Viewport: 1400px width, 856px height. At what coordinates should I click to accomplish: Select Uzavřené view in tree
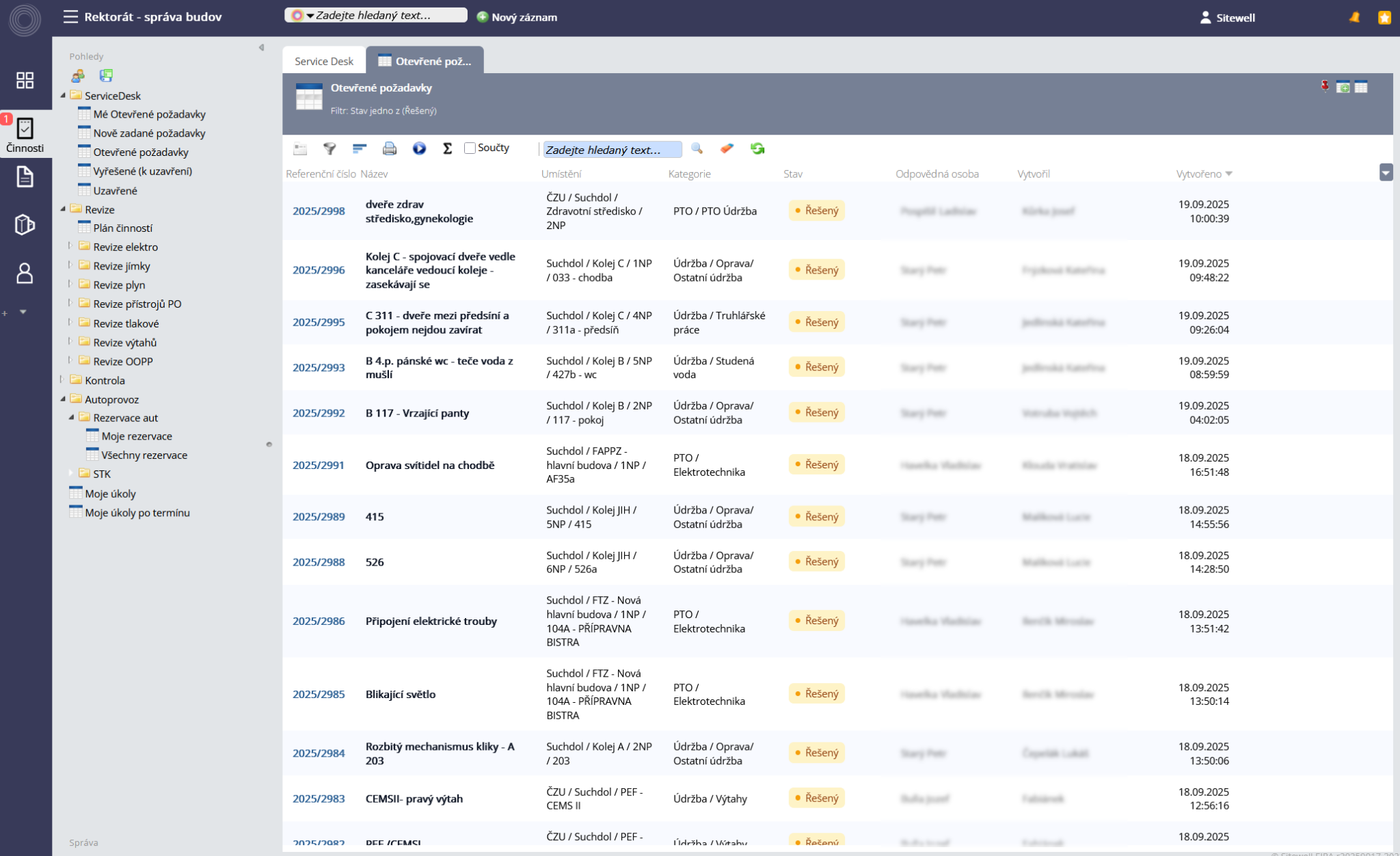click(x=115, y=191)
